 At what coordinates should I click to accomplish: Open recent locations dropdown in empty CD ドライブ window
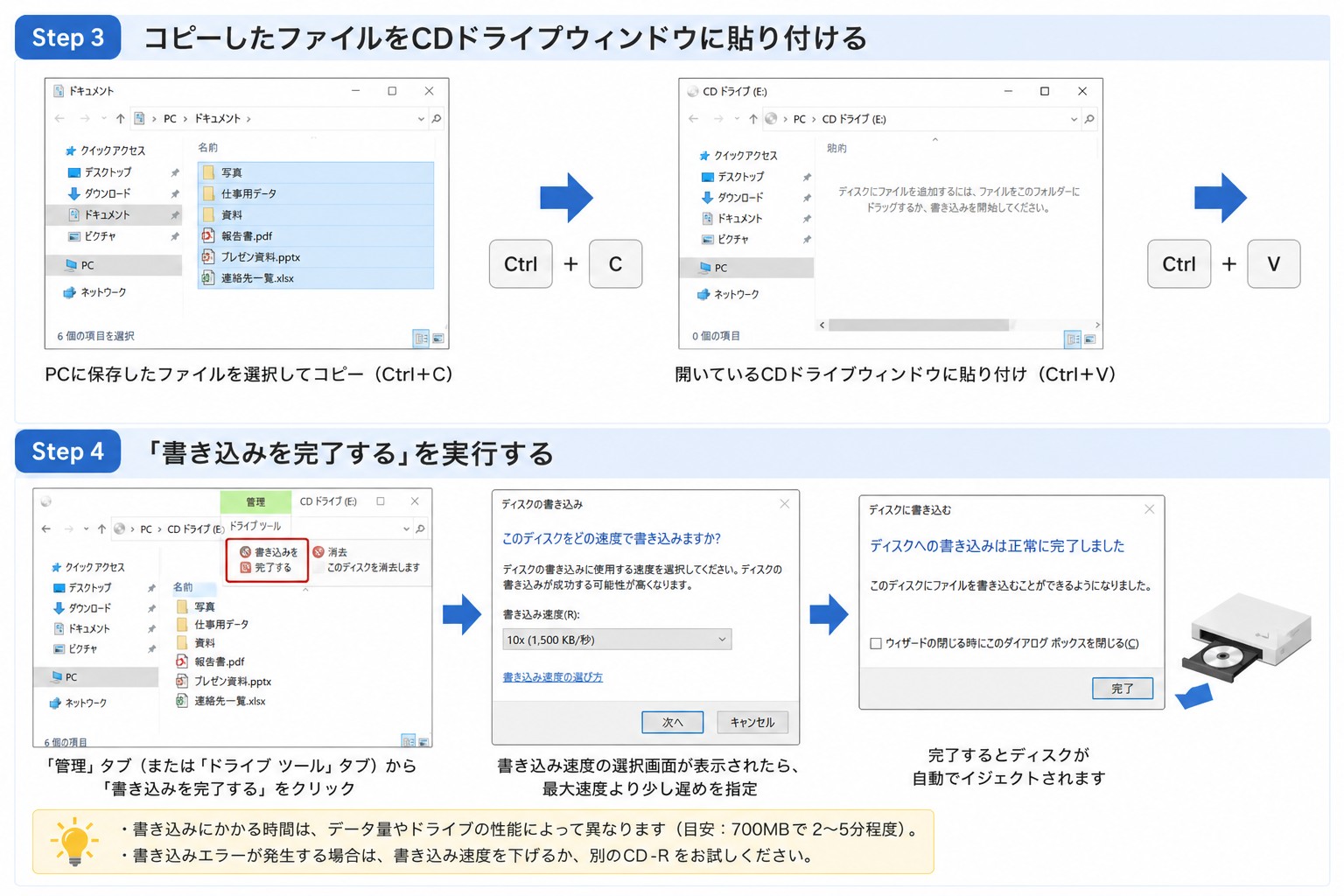click(x=737, y=119)
